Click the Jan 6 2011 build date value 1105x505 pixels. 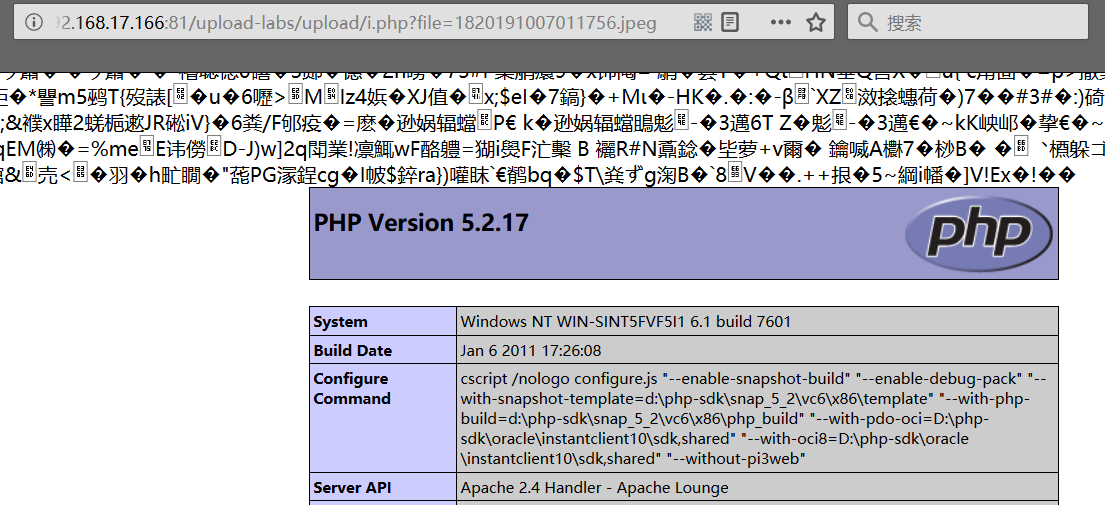click(x=530, y=351)
